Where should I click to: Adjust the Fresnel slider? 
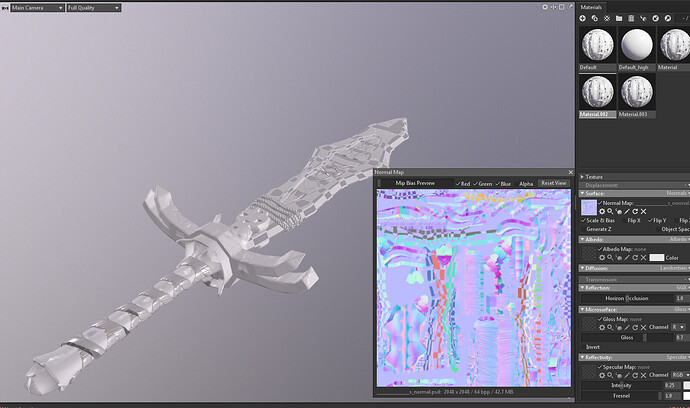(x=621, y=396)
